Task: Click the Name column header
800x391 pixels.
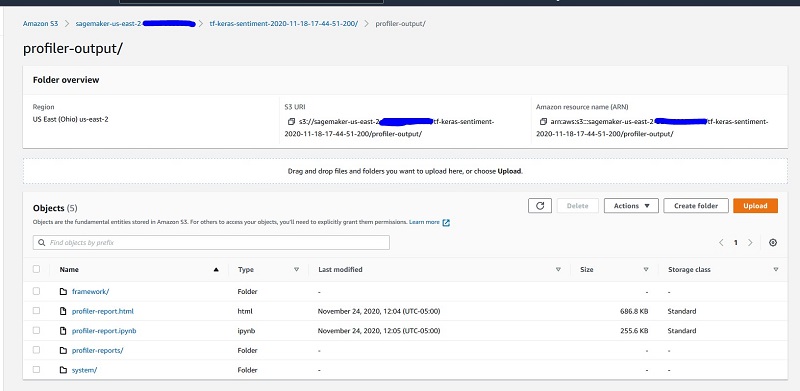Action: 69,270
